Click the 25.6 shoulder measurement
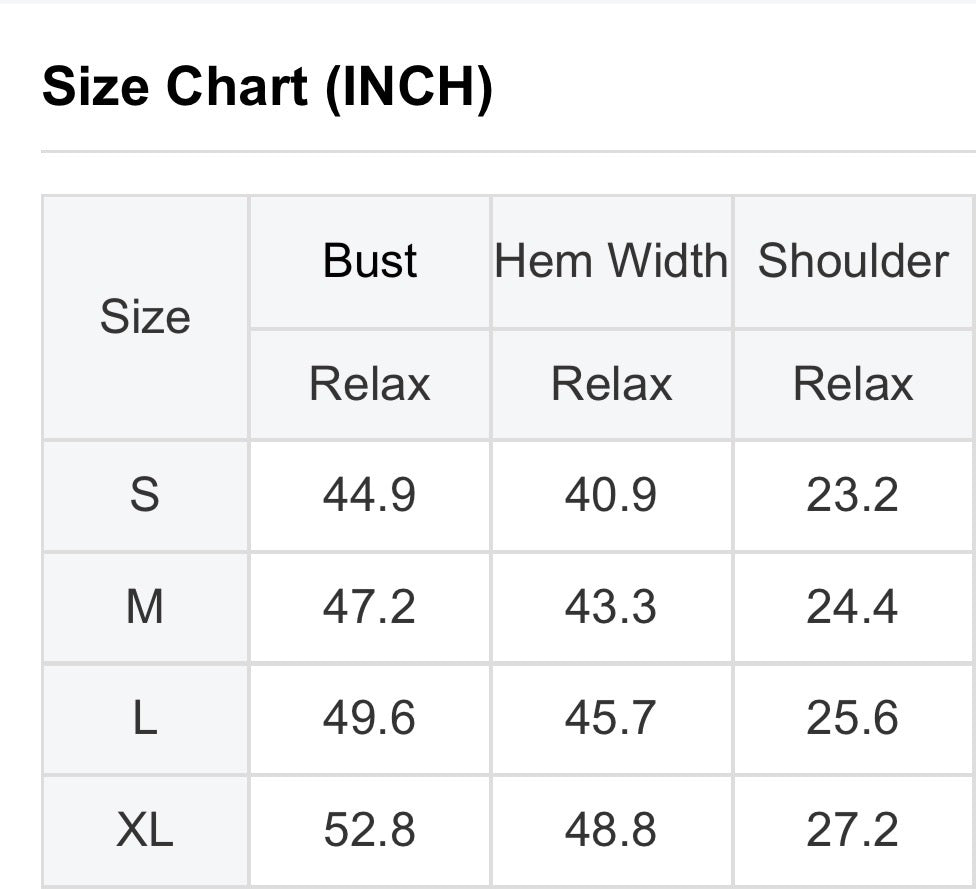Image resolution: width=976 pixels, height=889 pixels. (x=853, y=718)
